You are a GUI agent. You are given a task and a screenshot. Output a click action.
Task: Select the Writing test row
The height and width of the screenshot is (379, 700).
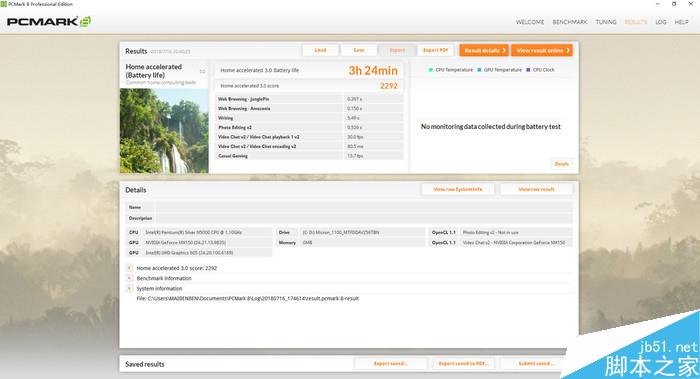(x=310, y=118)
